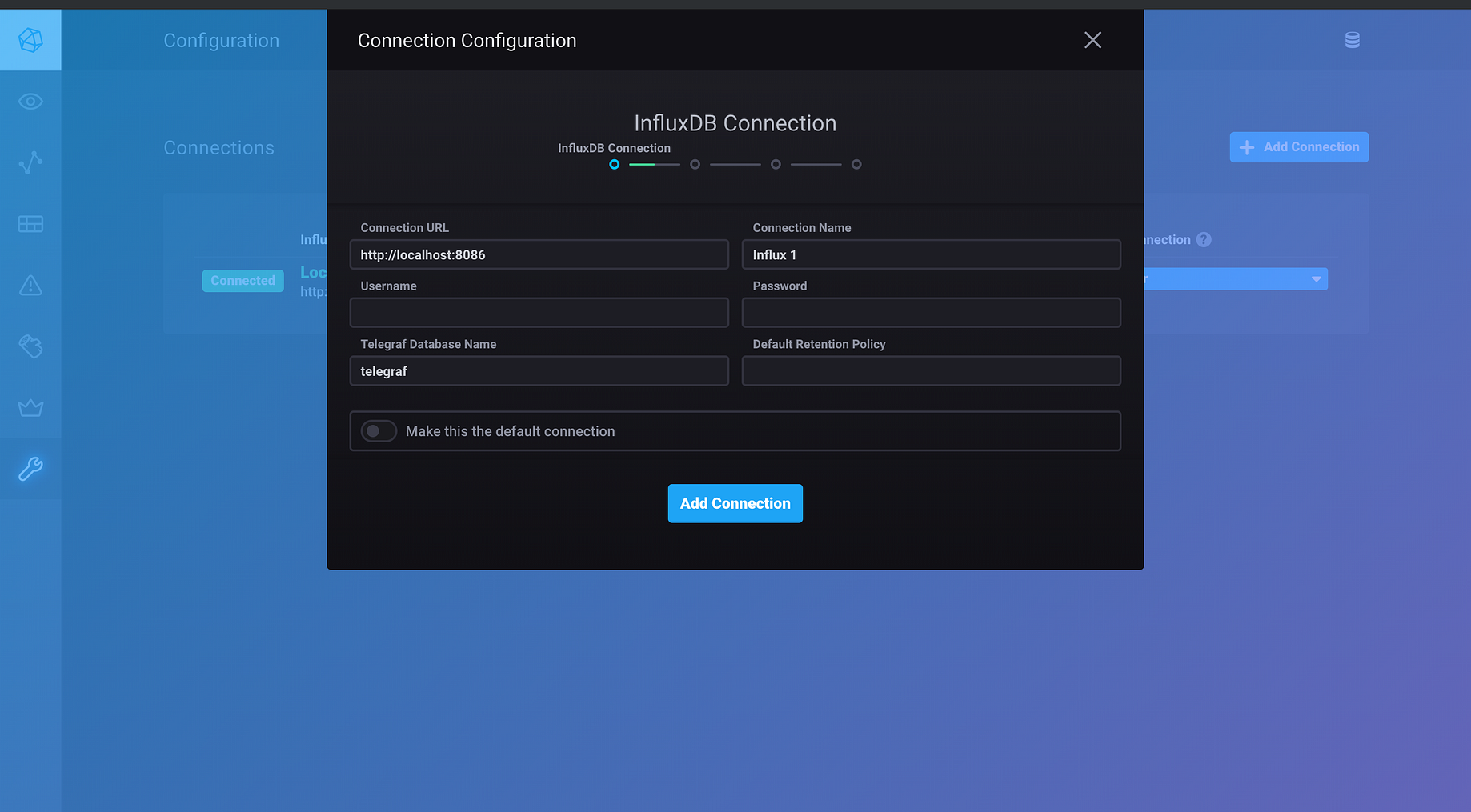The width and height of the screenshot is (1471, 812).
Task: Click the 'Connection Configuration' dialog title
Action: [x=467, y=41]
